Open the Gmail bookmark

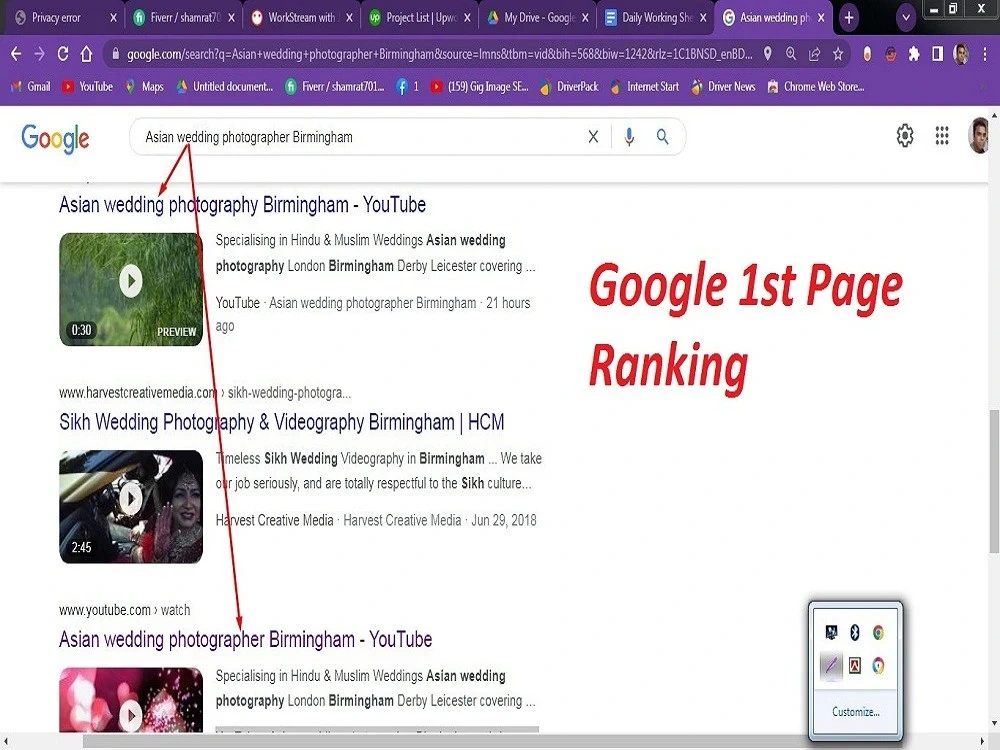point(31,87)
